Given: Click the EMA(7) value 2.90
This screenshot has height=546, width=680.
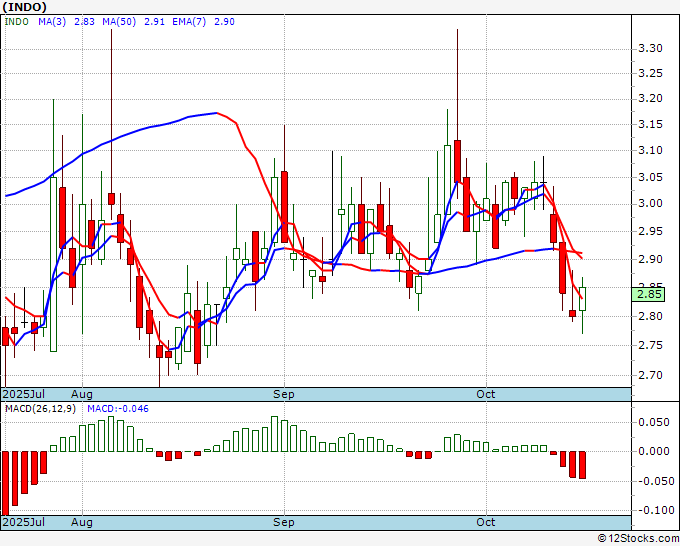Looking at the screenshot, I should 224,22.
